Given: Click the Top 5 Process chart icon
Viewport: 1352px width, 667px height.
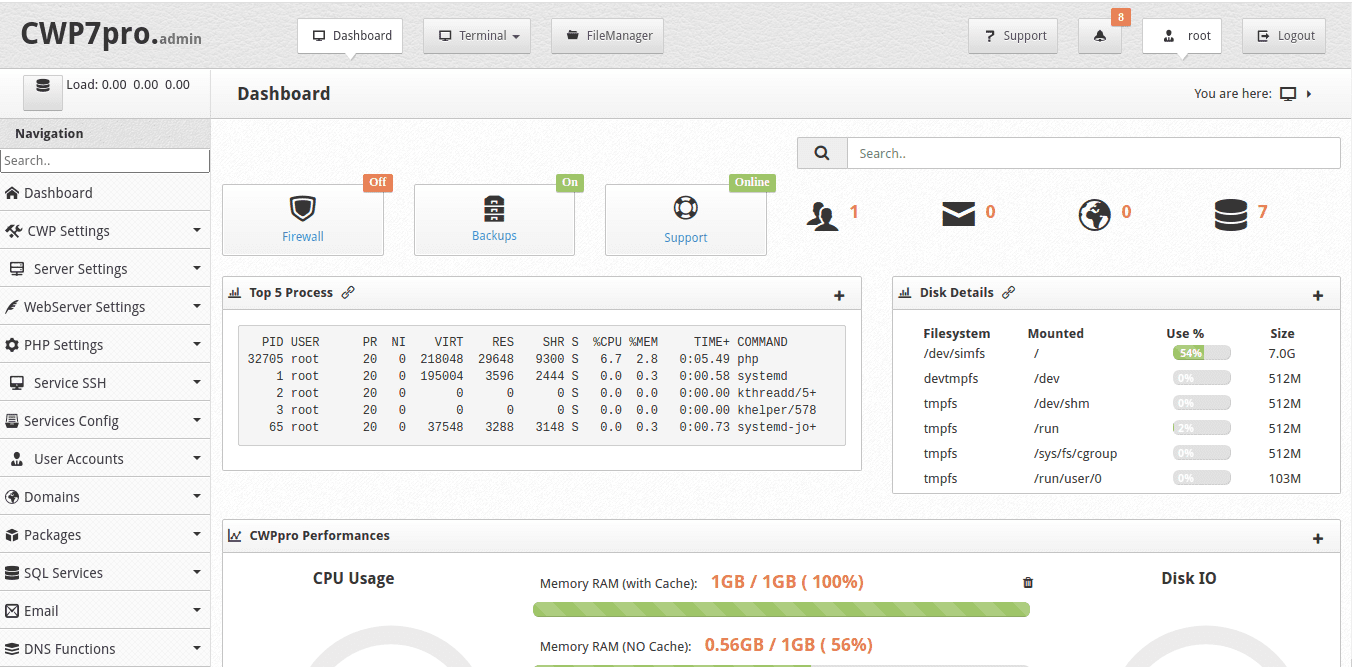Looking at the screenshot, I should click(x=234, y=293).
